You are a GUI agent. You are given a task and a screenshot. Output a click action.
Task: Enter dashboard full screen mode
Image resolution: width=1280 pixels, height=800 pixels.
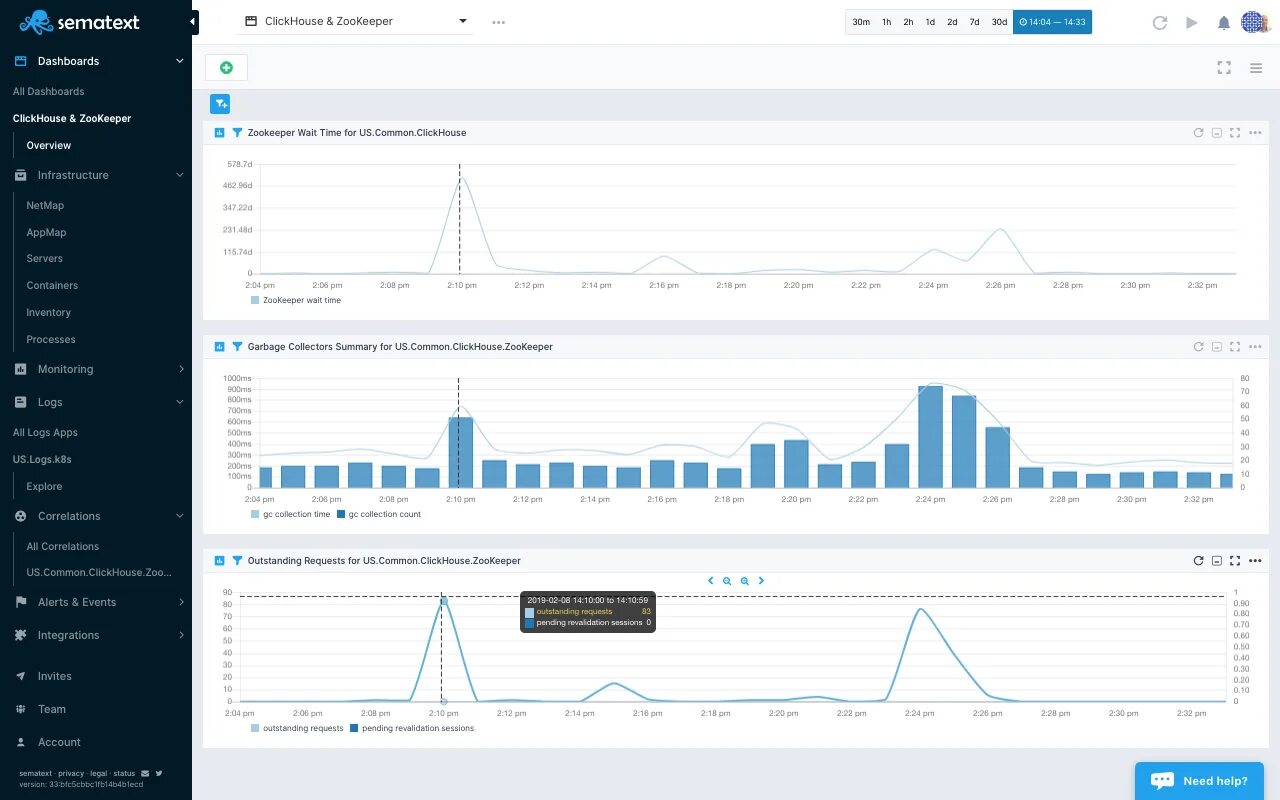tap(1224, 68)
